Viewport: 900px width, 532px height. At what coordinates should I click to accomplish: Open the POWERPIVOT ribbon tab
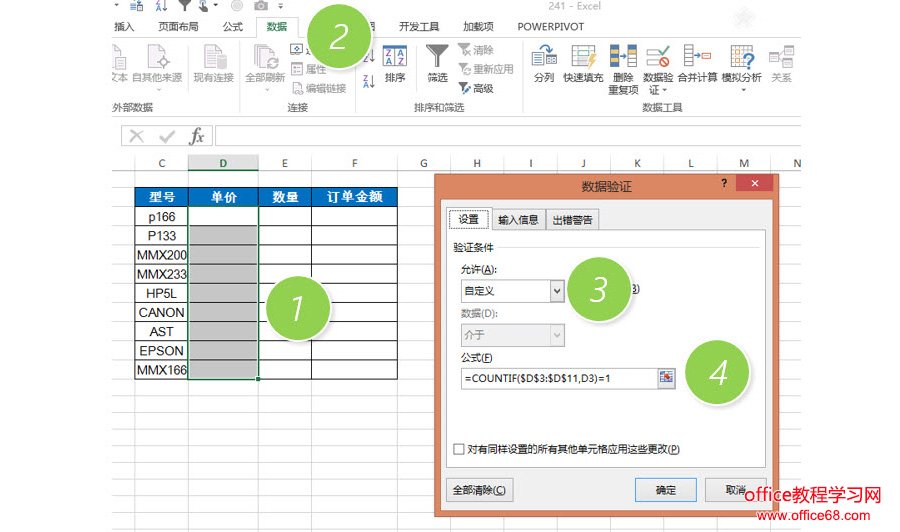tap(550, 27)
